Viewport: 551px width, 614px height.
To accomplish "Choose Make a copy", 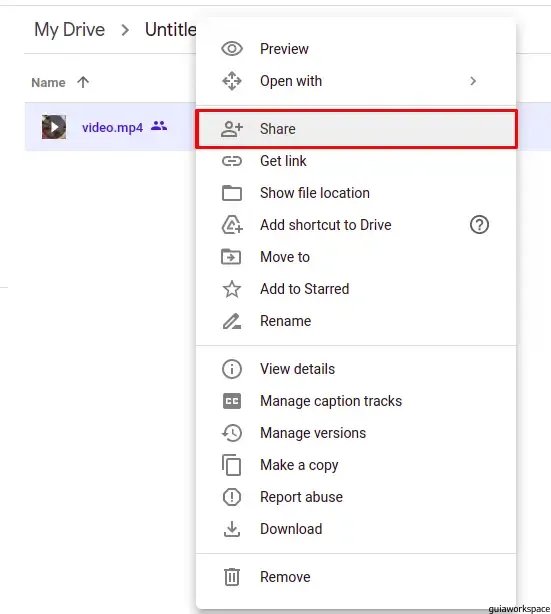I will (356, 465).
